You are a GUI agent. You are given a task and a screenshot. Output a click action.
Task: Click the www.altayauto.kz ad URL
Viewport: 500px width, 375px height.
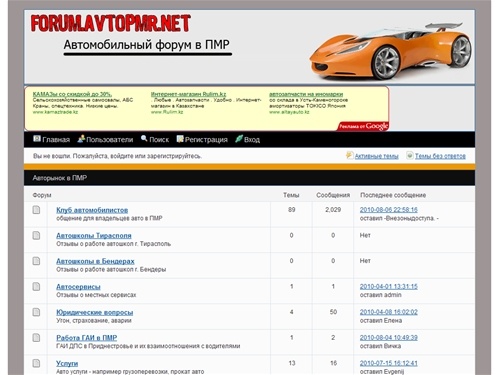tap(289, 112)
